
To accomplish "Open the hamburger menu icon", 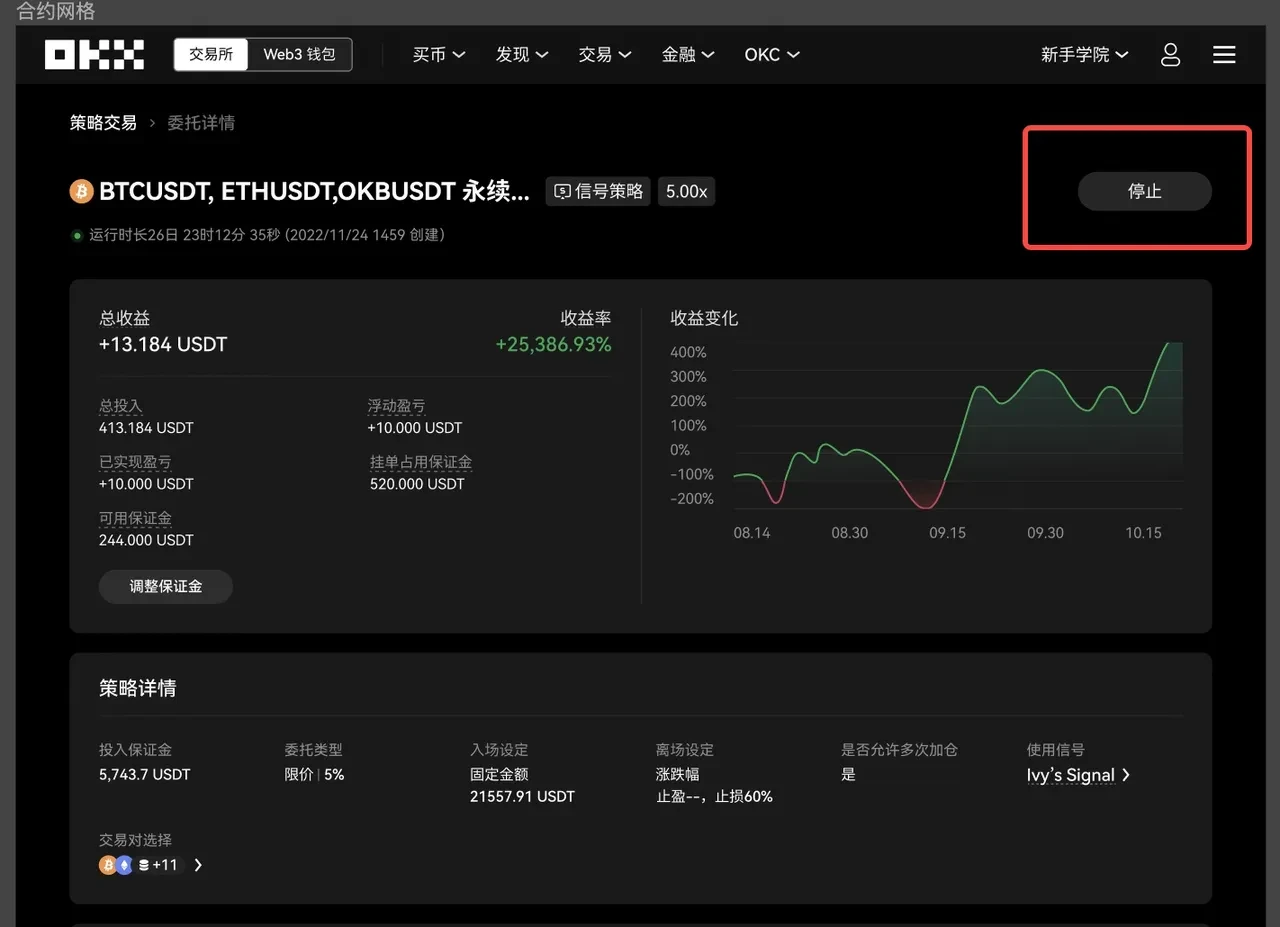I will tap(1224, 54).
